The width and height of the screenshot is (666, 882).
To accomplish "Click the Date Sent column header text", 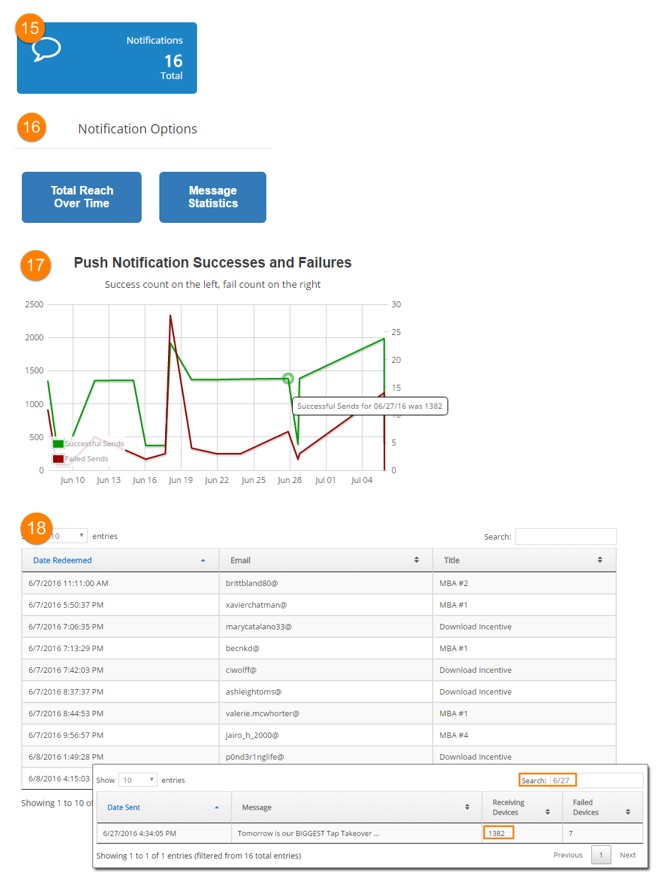I will point(124,807).
